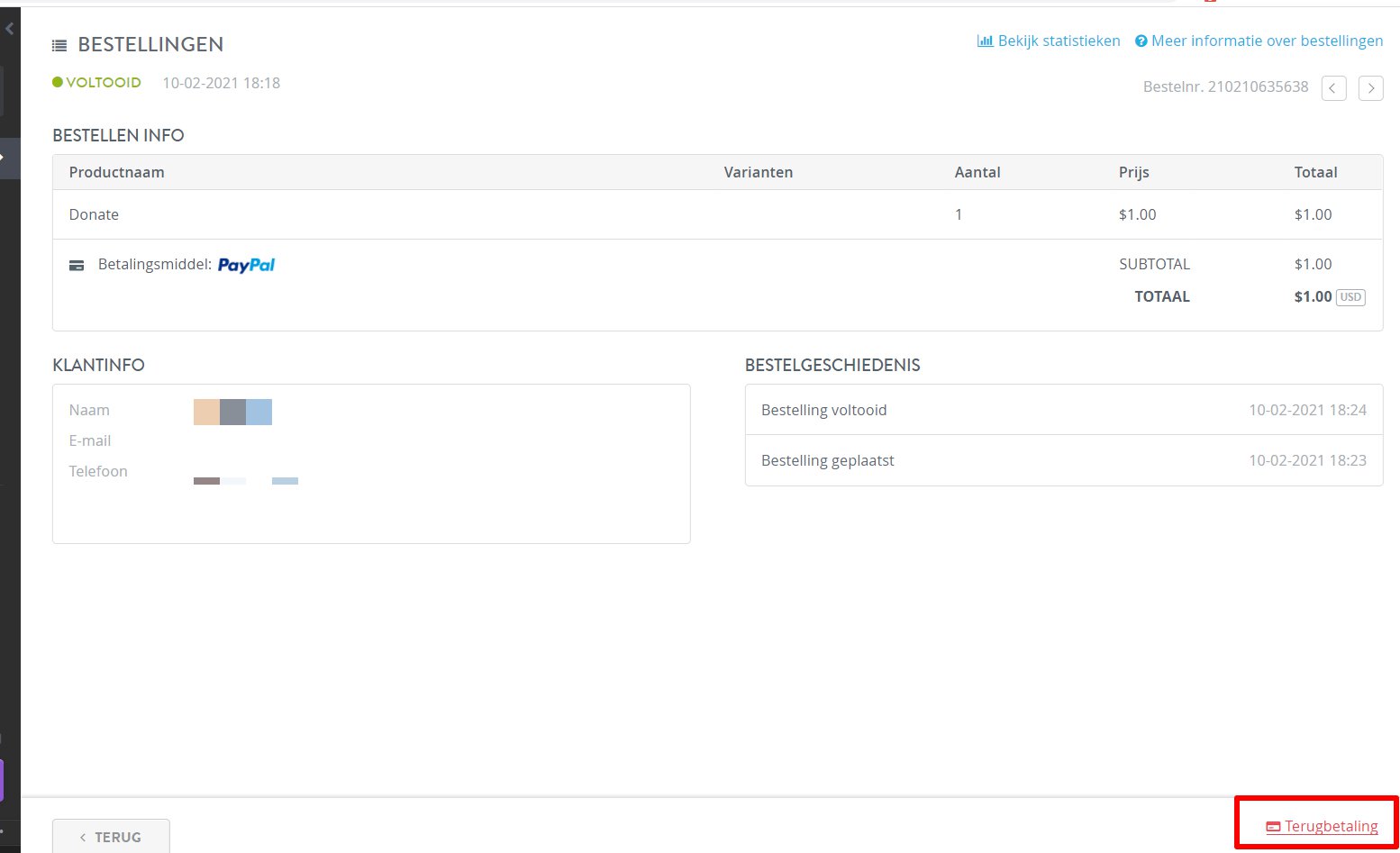Click the Donate product name
This screenshot has width=1400, height=853.
[94, 214]
